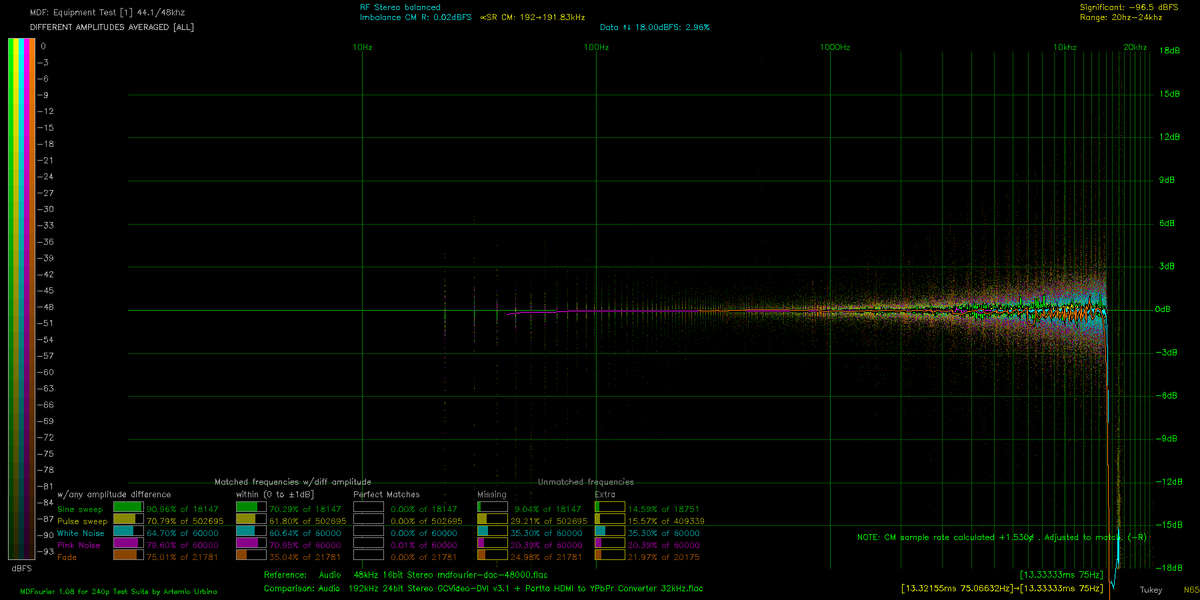Click the 'NOTE: CM sample rate calculated' message

coord(1001,537)
